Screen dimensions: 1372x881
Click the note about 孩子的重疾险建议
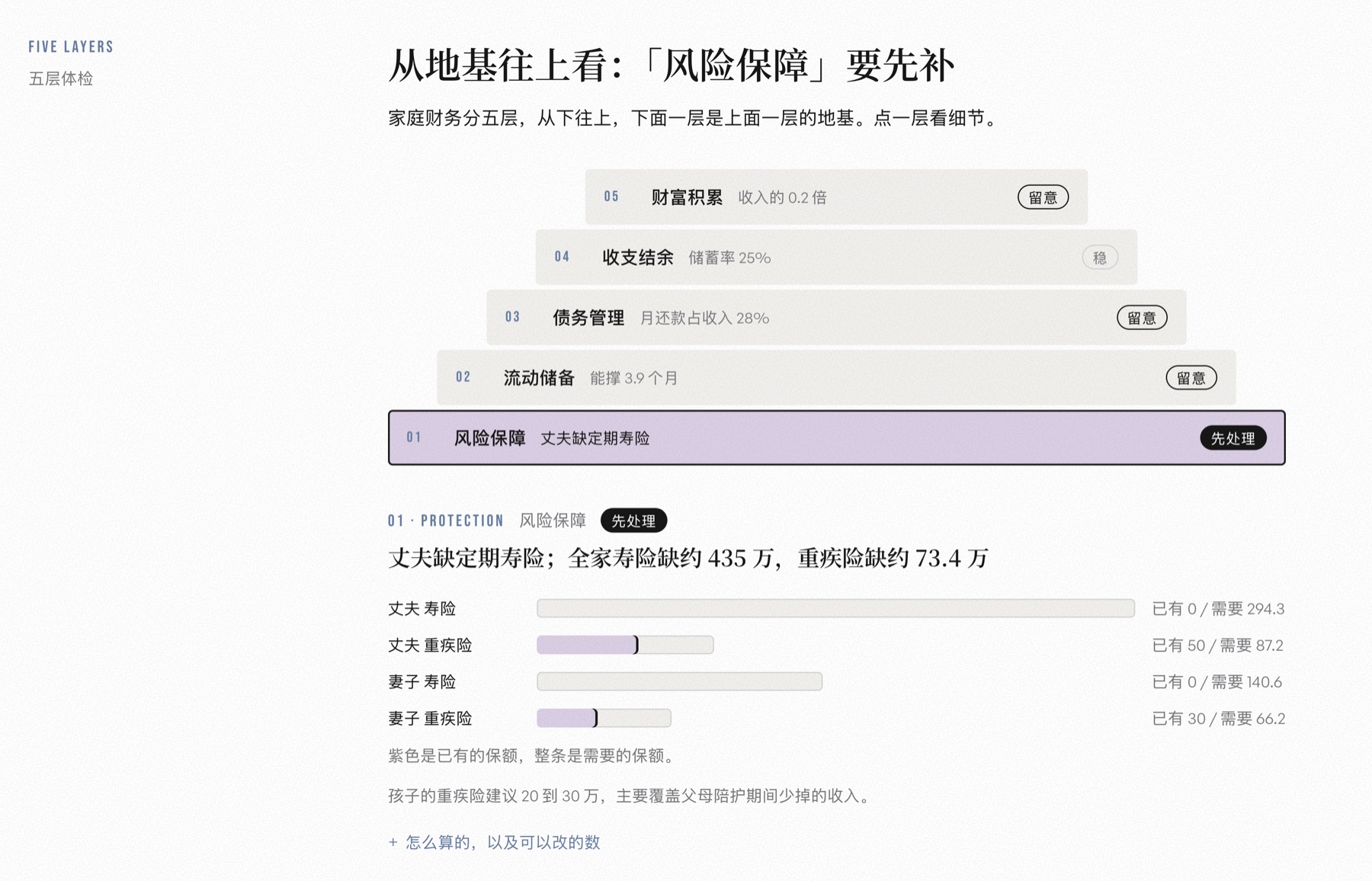pos(630,796)
